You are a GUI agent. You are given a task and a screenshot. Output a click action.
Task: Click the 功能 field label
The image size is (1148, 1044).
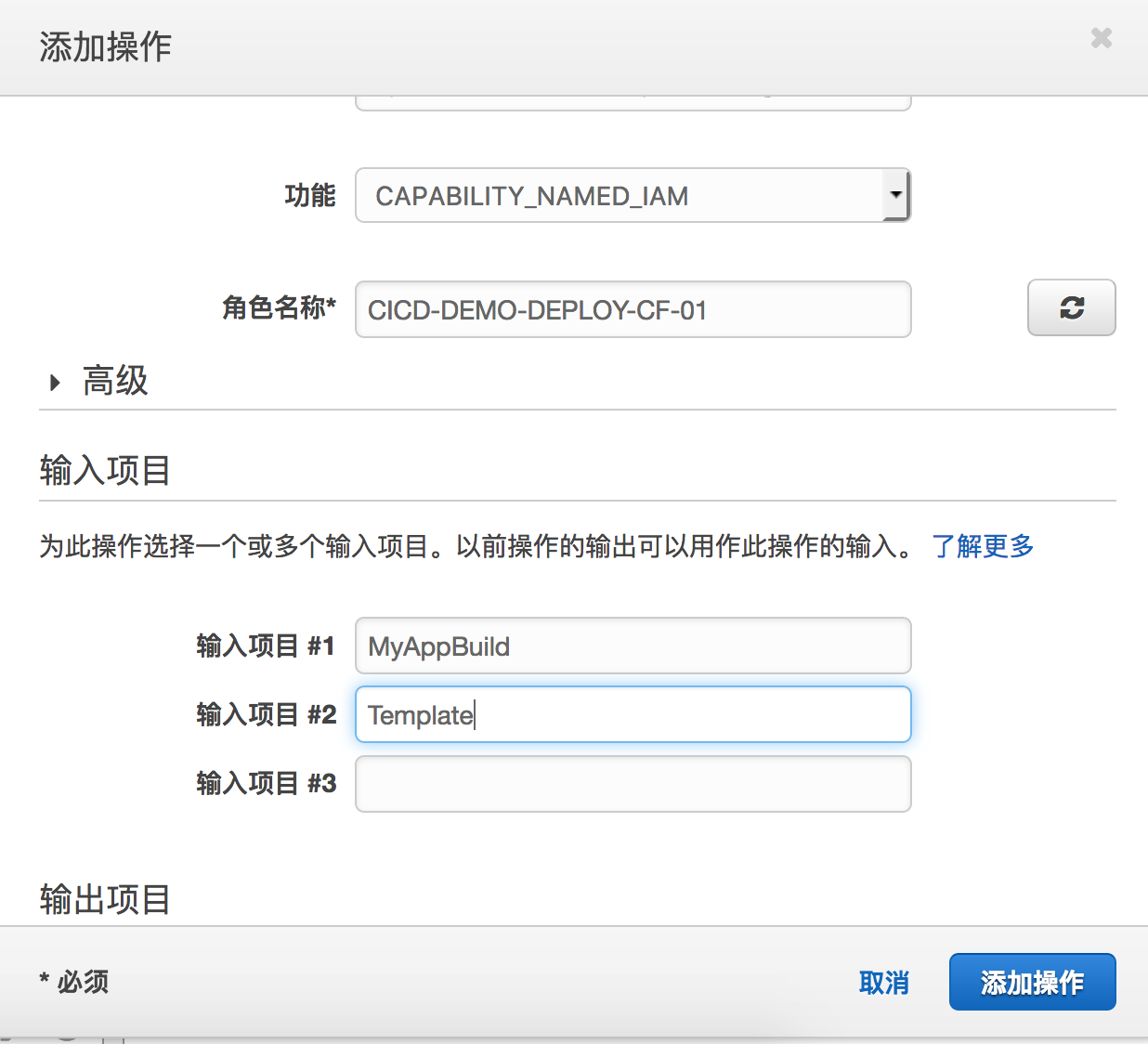(x=309, y=195)
